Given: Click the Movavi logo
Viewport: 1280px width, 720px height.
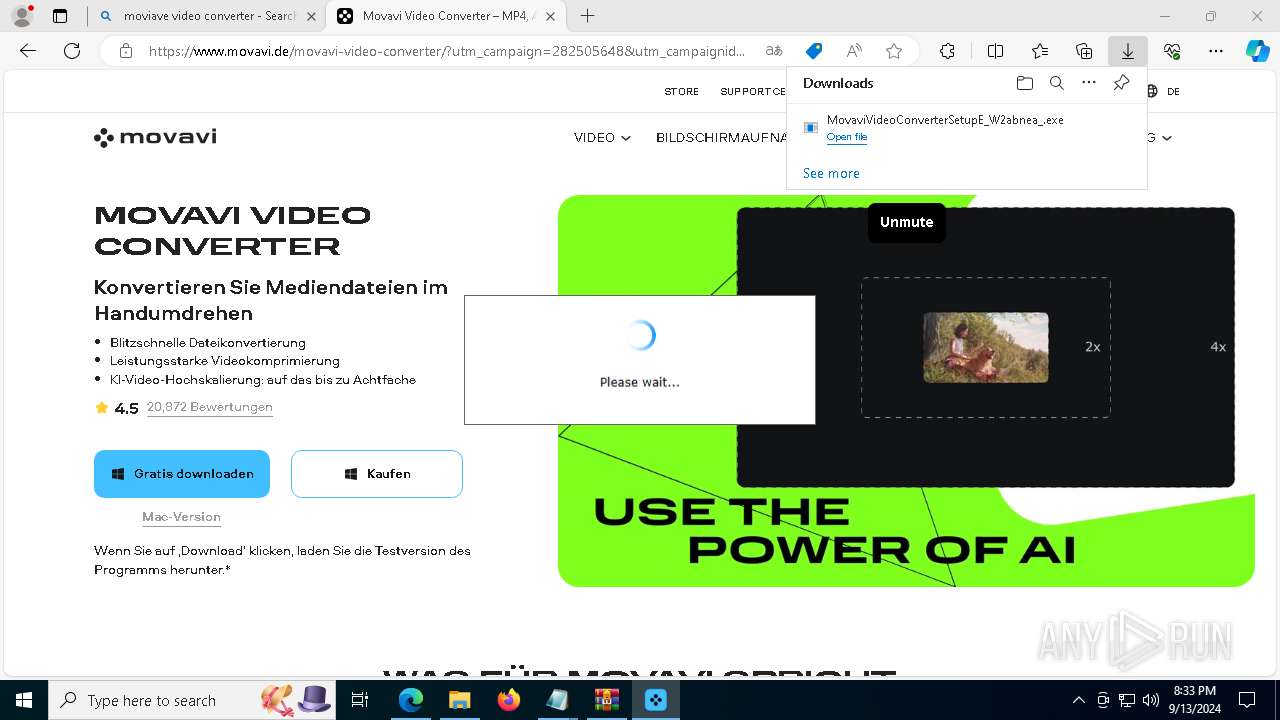Looking at the screenshot, I should tap(155, 137).
